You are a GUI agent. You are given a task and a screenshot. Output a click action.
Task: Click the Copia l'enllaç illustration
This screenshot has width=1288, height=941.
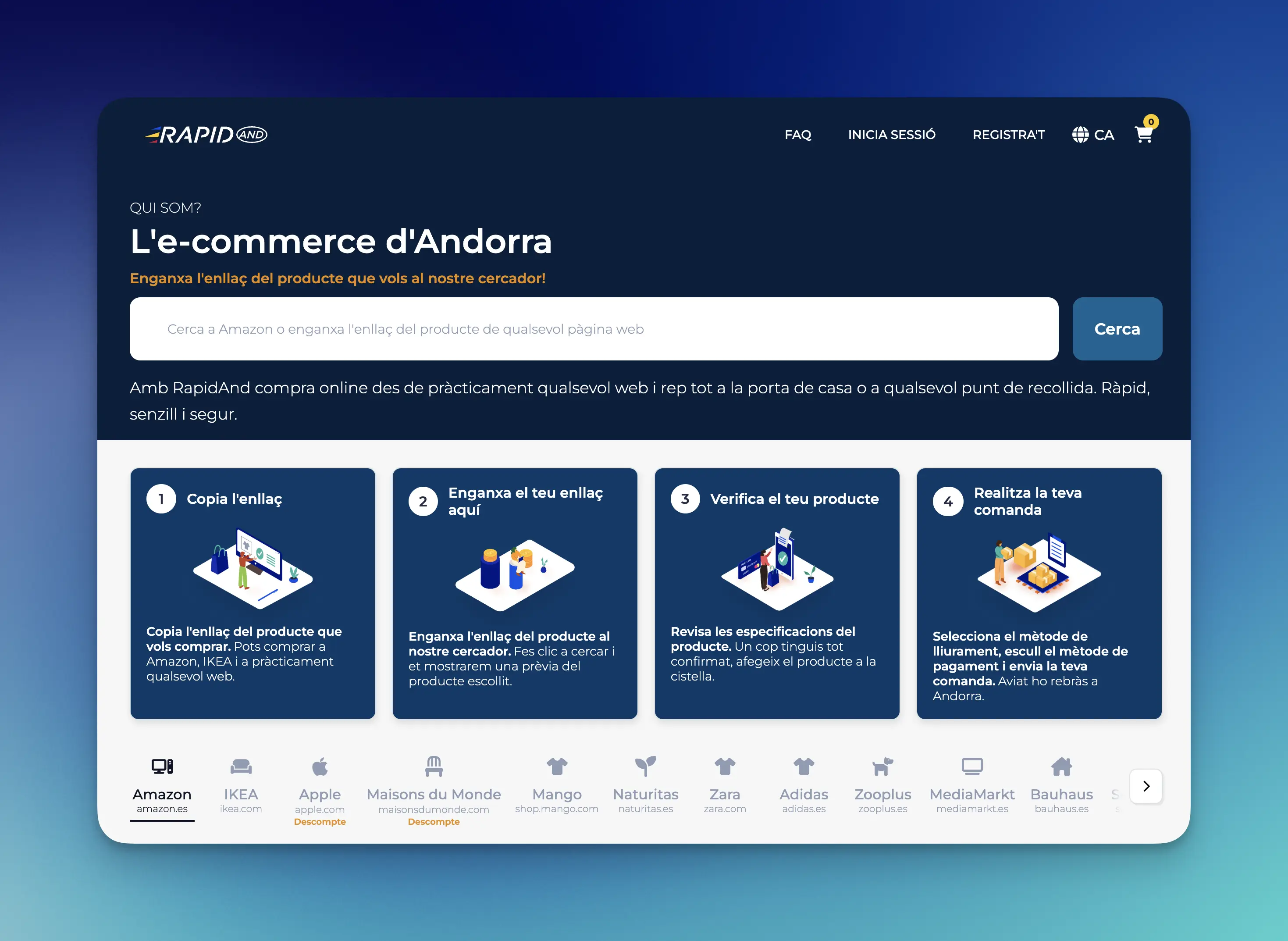pyautogui.click(x=253, y=568)
